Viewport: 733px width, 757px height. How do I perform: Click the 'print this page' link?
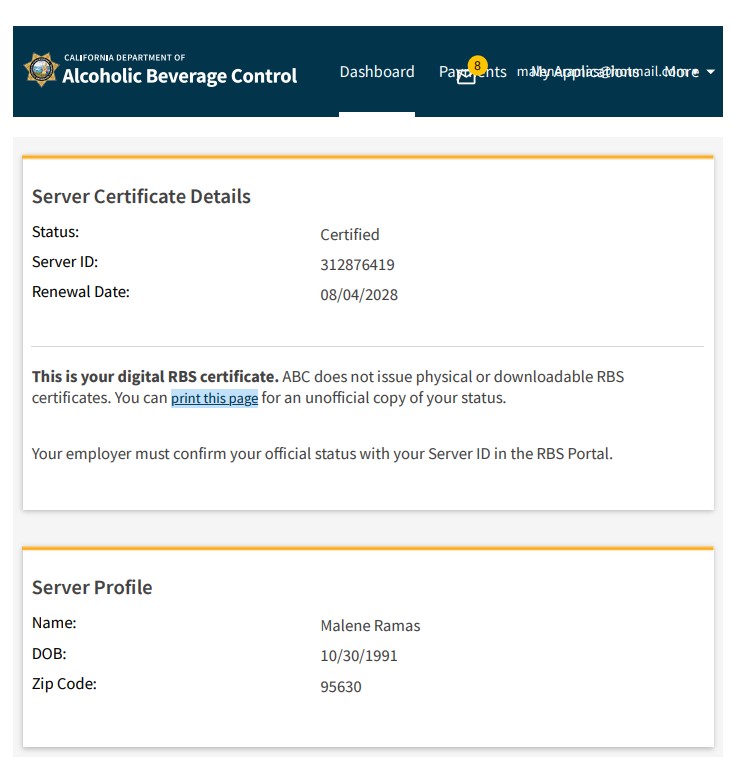(x=214, y=398)
